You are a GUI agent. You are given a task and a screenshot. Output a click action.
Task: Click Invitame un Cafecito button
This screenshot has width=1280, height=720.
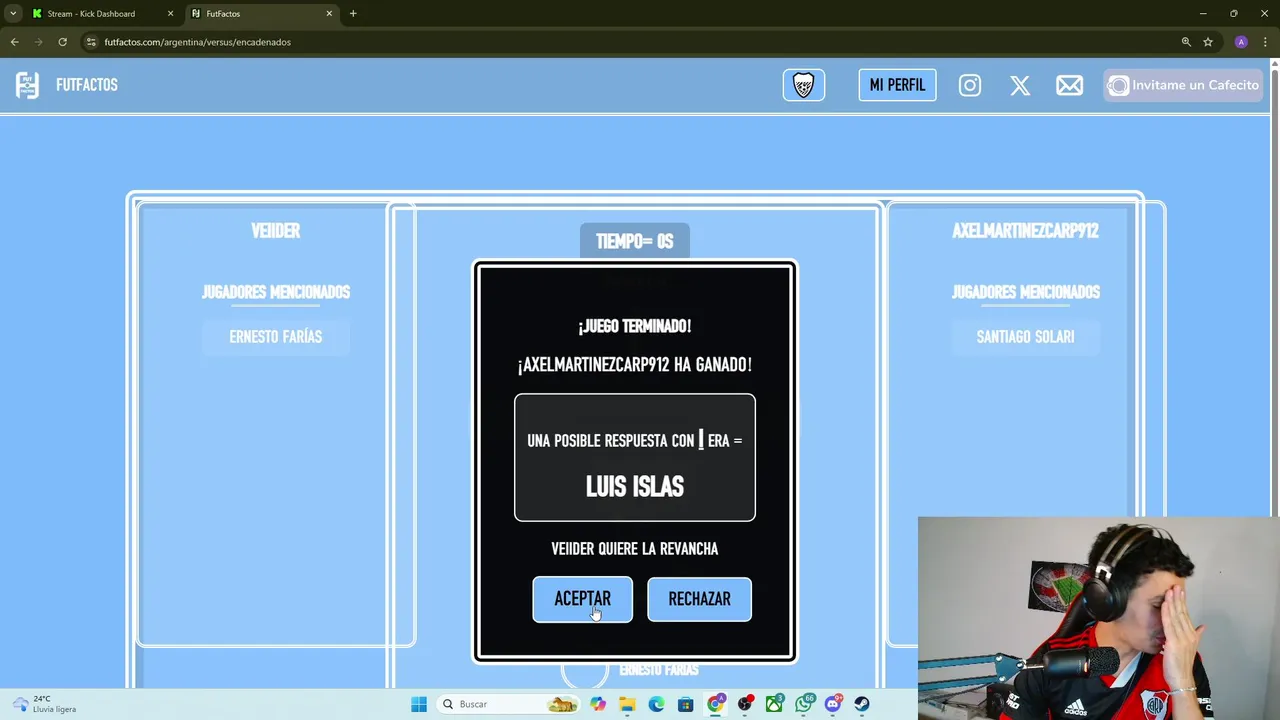click(1183, 85)
